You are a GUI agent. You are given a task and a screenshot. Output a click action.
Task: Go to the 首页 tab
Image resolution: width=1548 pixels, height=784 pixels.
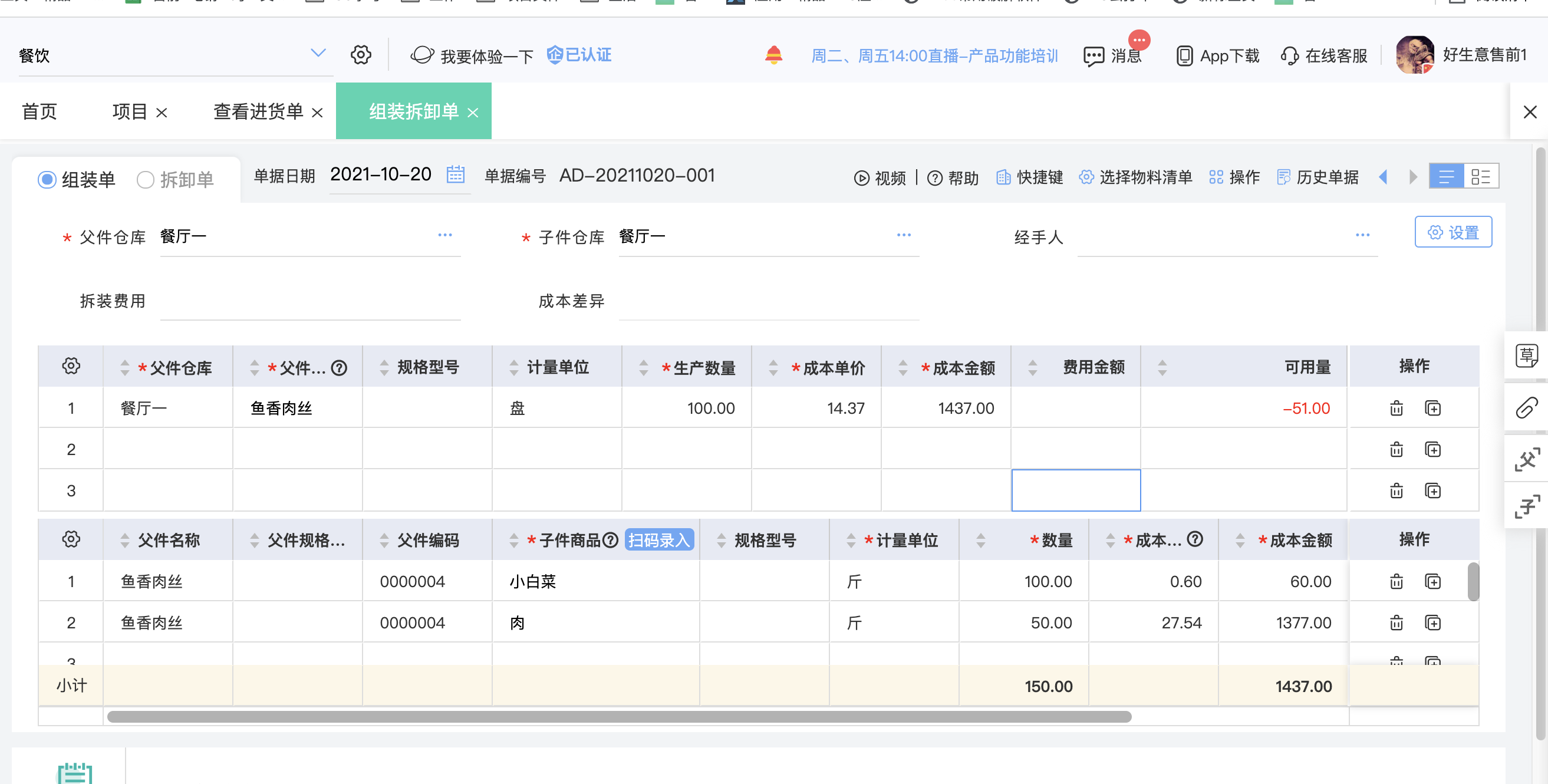point(39,112)
